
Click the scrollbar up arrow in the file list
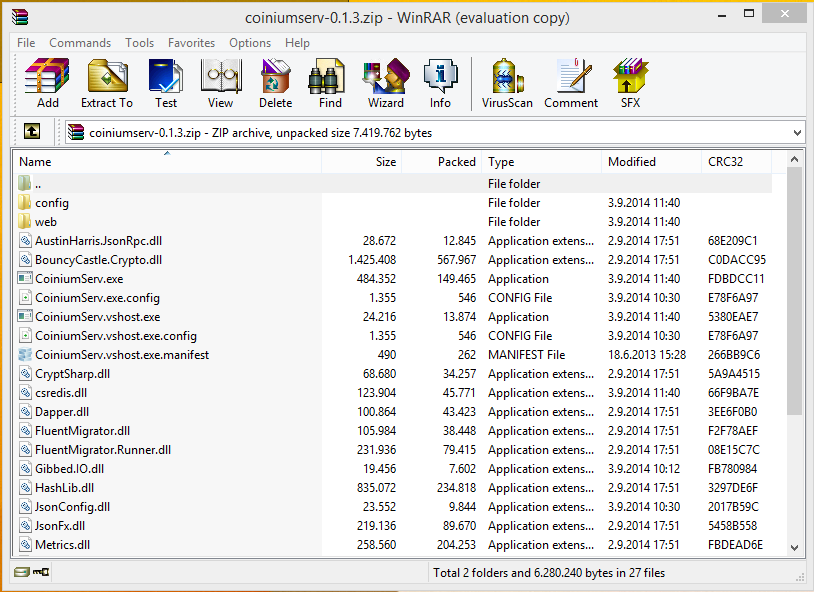click(x=794, y=159)
